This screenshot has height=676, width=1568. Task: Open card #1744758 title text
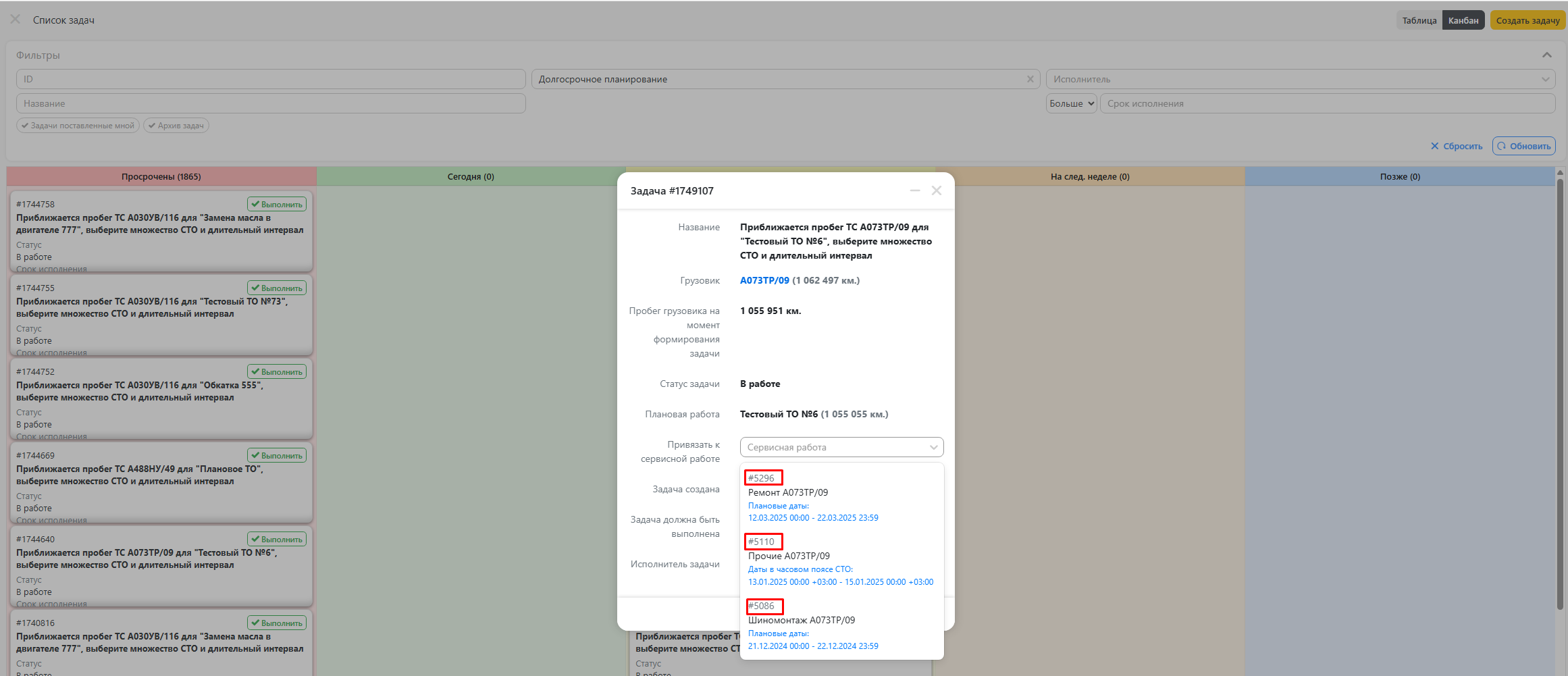click(x=160, y=224)
